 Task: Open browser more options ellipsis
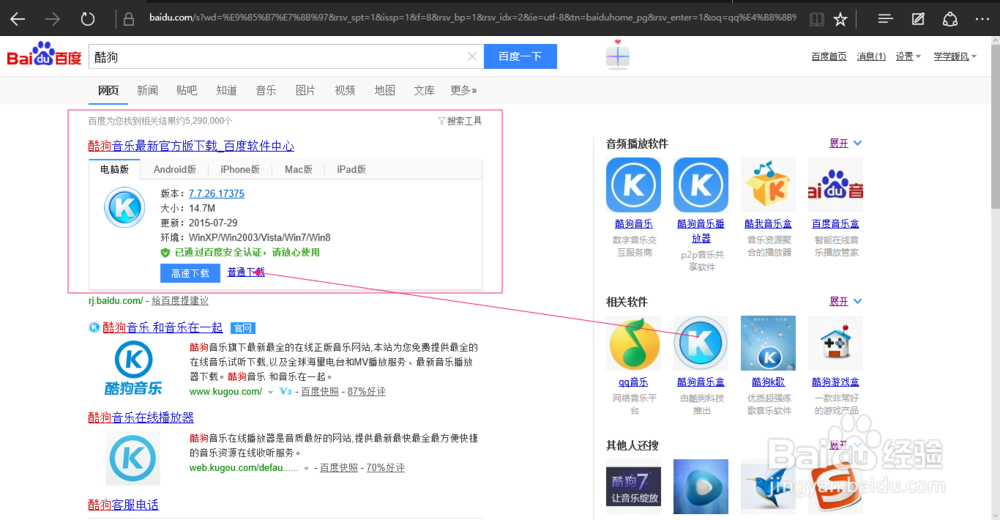tap(982, 19)
